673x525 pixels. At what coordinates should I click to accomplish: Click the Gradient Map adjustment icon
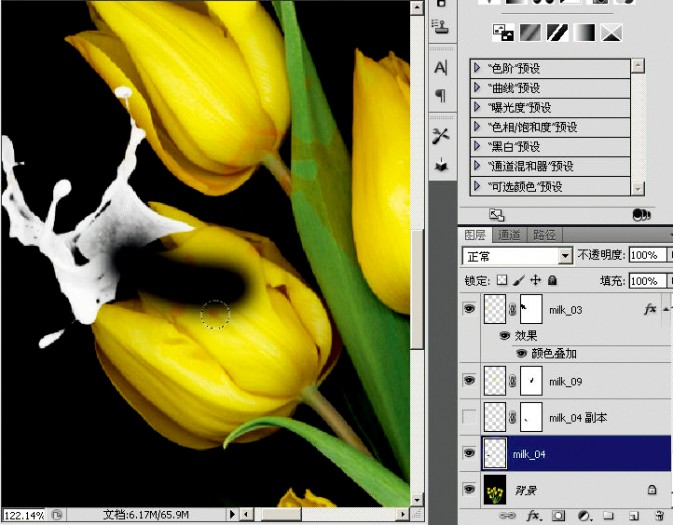(584, 33)
